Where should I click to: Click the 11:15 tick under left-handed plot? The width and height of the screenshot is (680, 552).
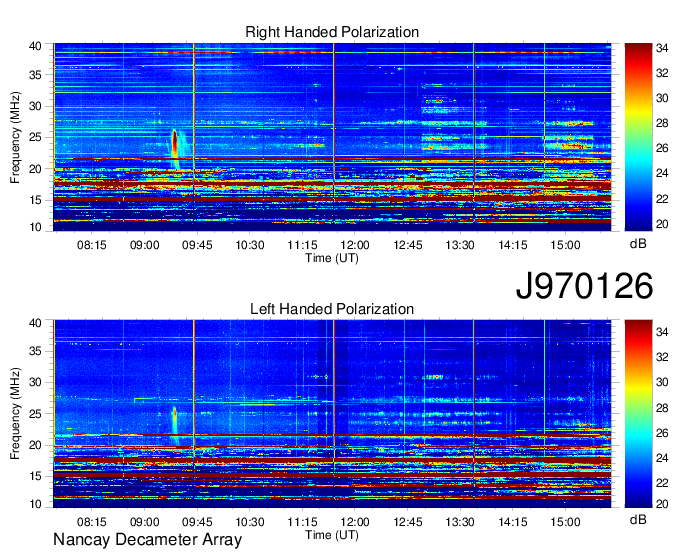[x=302, y=522]
